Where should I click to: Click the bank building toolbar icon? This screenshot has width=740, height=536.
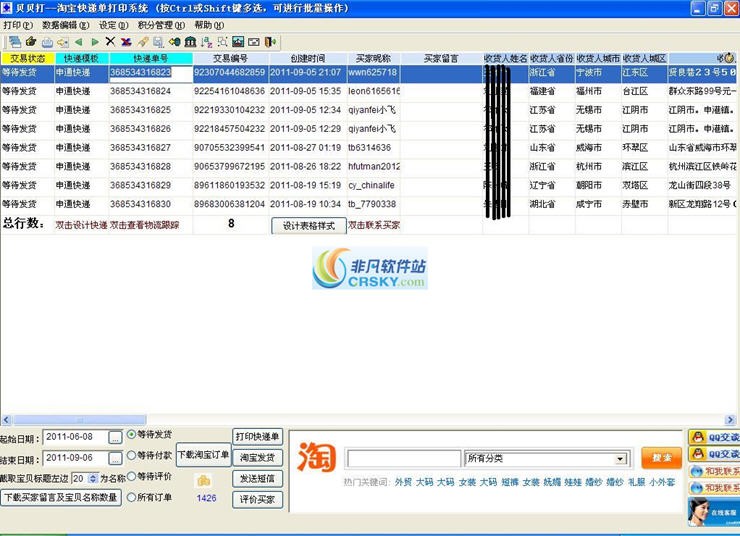(190, 42)
